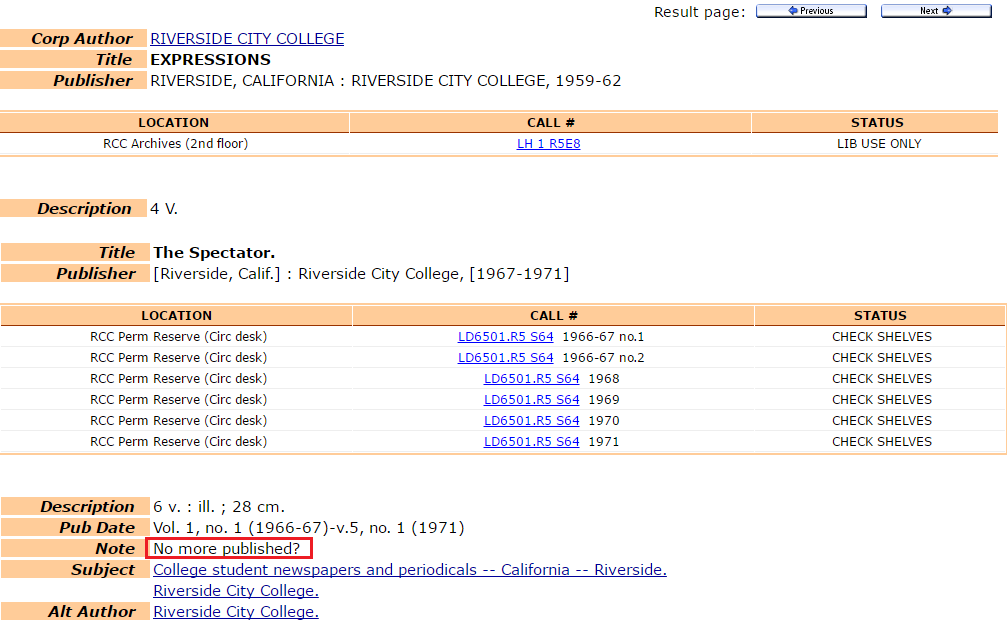Click STATUS header in Spectator table

(x=880, y=315)
